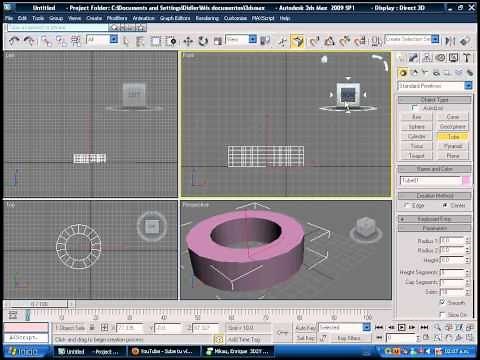Screen dimensions: 480x360
Task: Click the Box primitive button
Action: [x=416, y=117]
